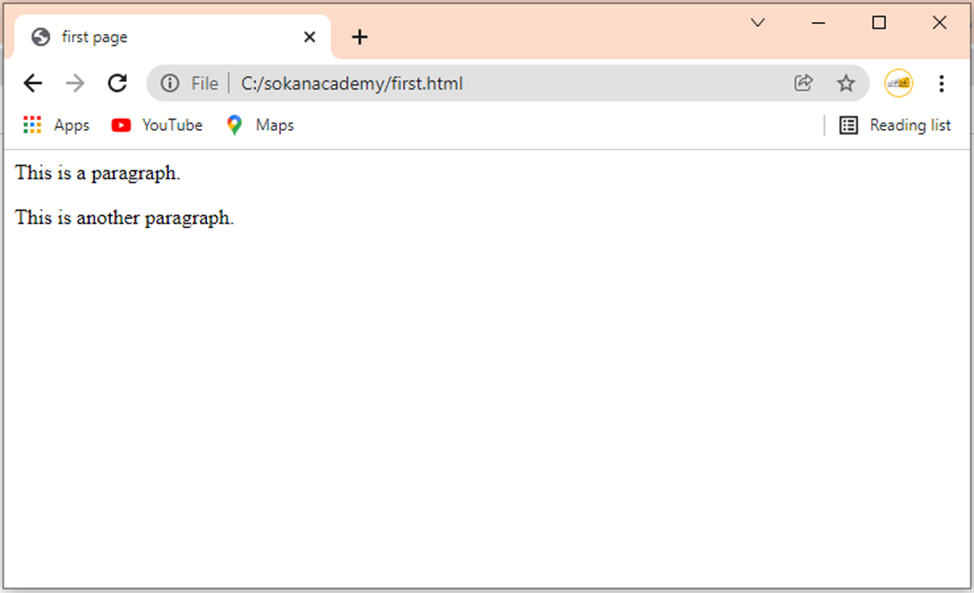Open the profile avatar icon
The image size is (974, 593).
tap(898, 83)
